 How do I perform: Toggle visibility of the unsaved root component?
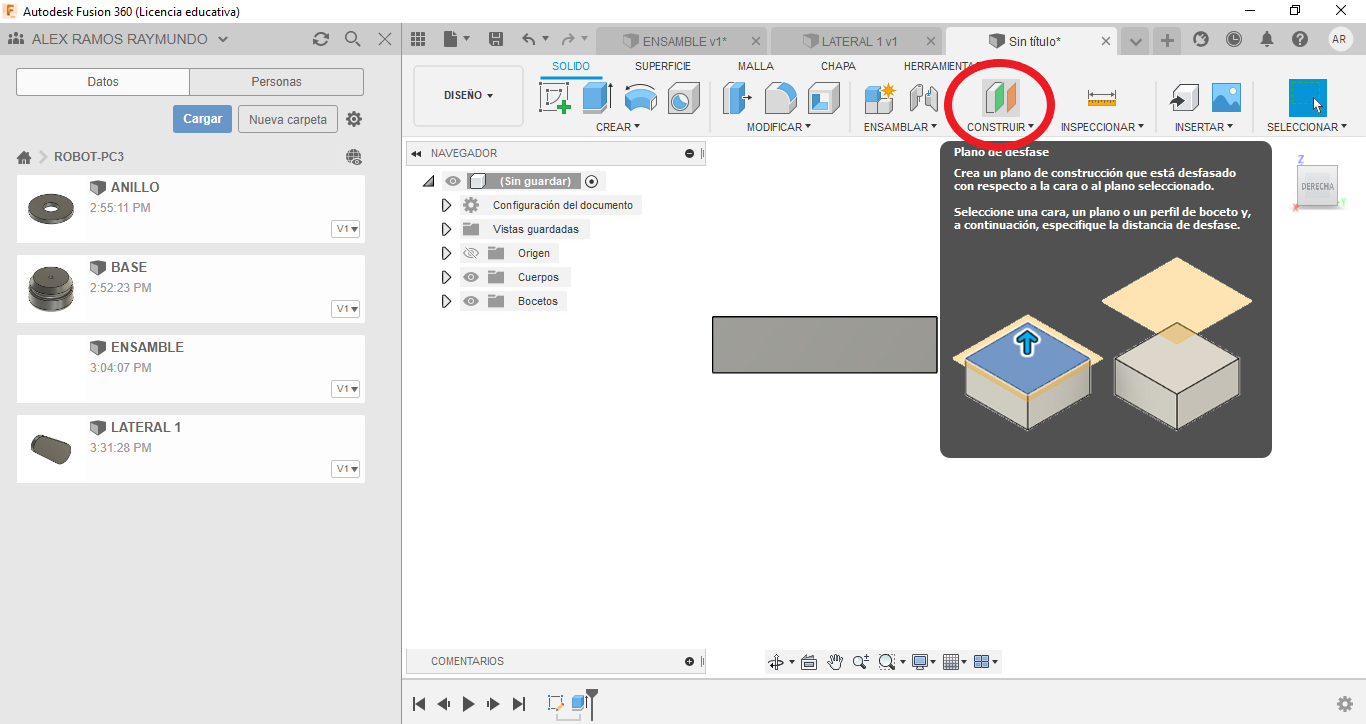click(453, 181)
